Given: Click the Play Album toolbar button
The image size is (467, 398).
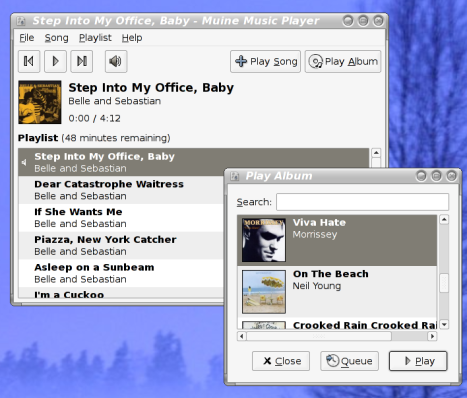Looking at the screenshot, I should pyautogui.click(x=343, y=61).
